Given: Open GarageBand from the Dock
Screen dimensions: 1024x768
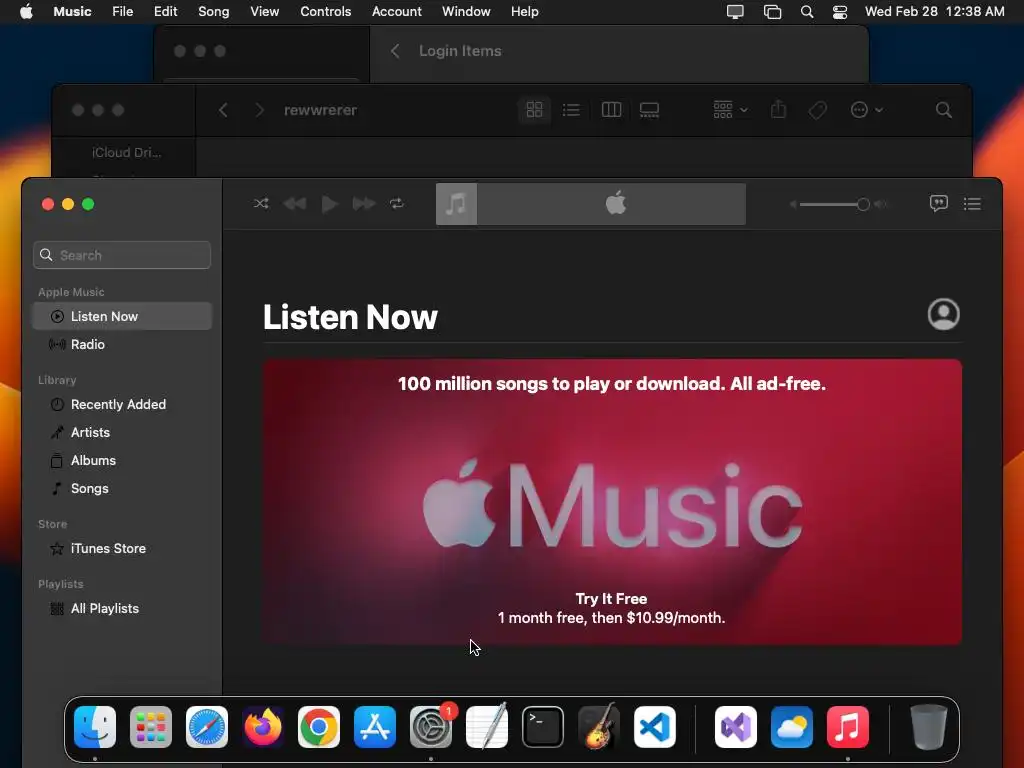Looking at the screenshot, I should coord(598,727).
